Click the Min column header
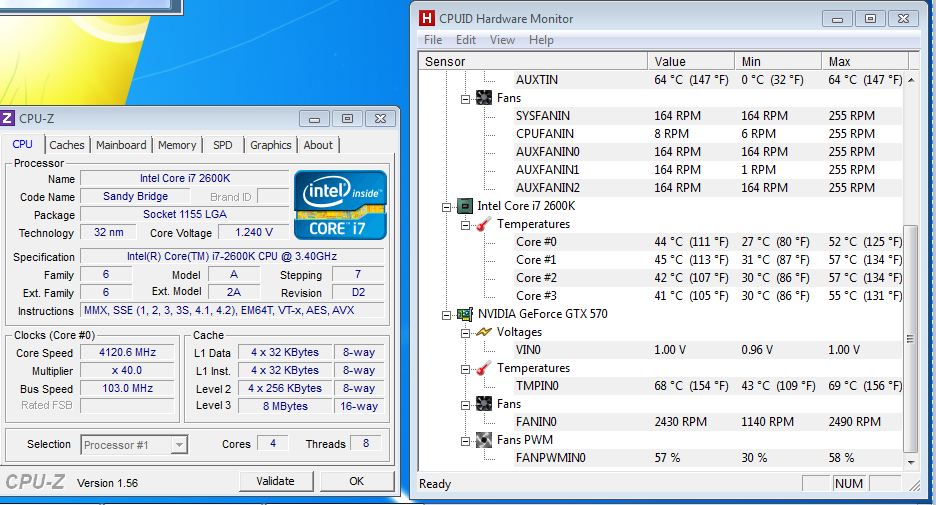Image resolution: width=936 pixels, height=505 pixels. 778,61
